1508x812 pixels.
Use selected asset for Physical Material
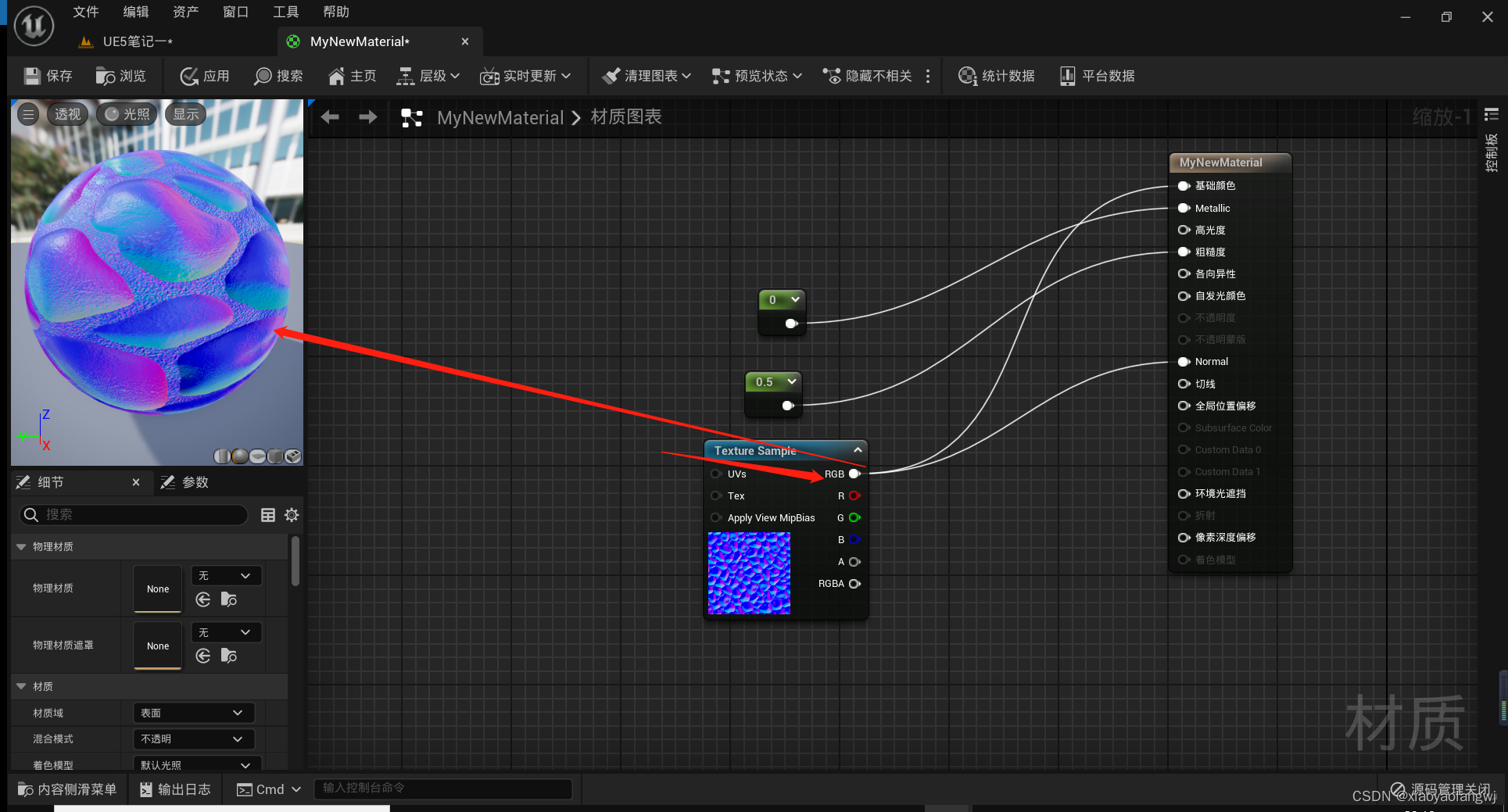click(203, 599)
